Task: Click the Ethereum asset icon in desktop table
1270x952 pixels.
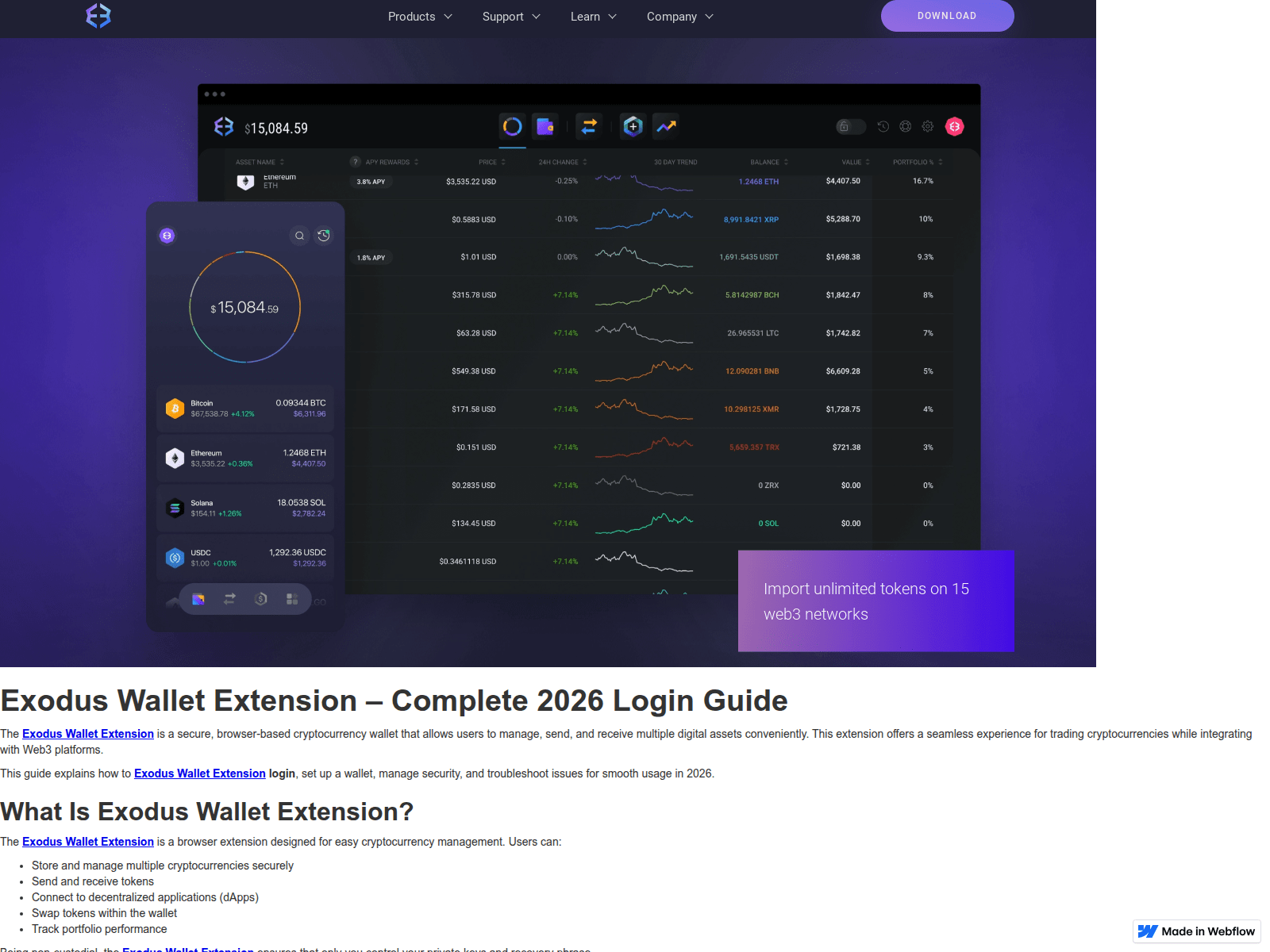Action: click(x=245, y=182)
